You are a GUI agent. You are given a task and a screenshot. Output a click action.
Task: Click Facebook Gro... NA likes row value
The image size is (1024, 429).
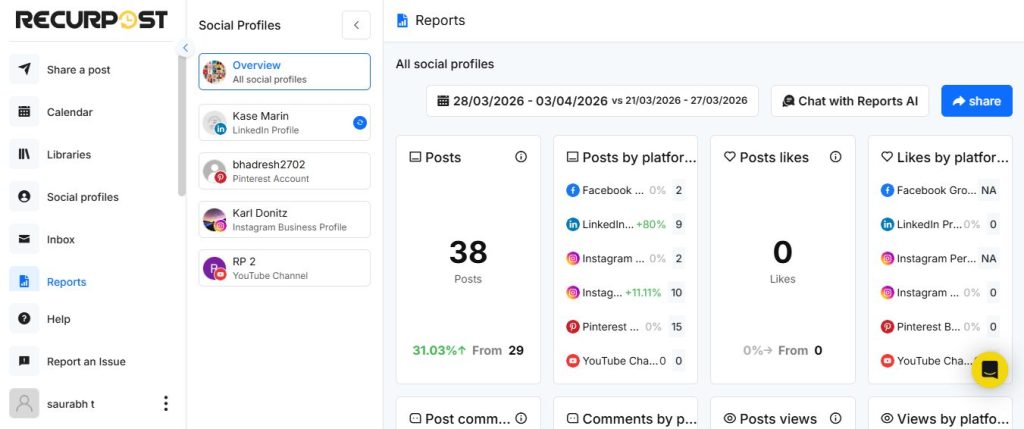point(989,190)
